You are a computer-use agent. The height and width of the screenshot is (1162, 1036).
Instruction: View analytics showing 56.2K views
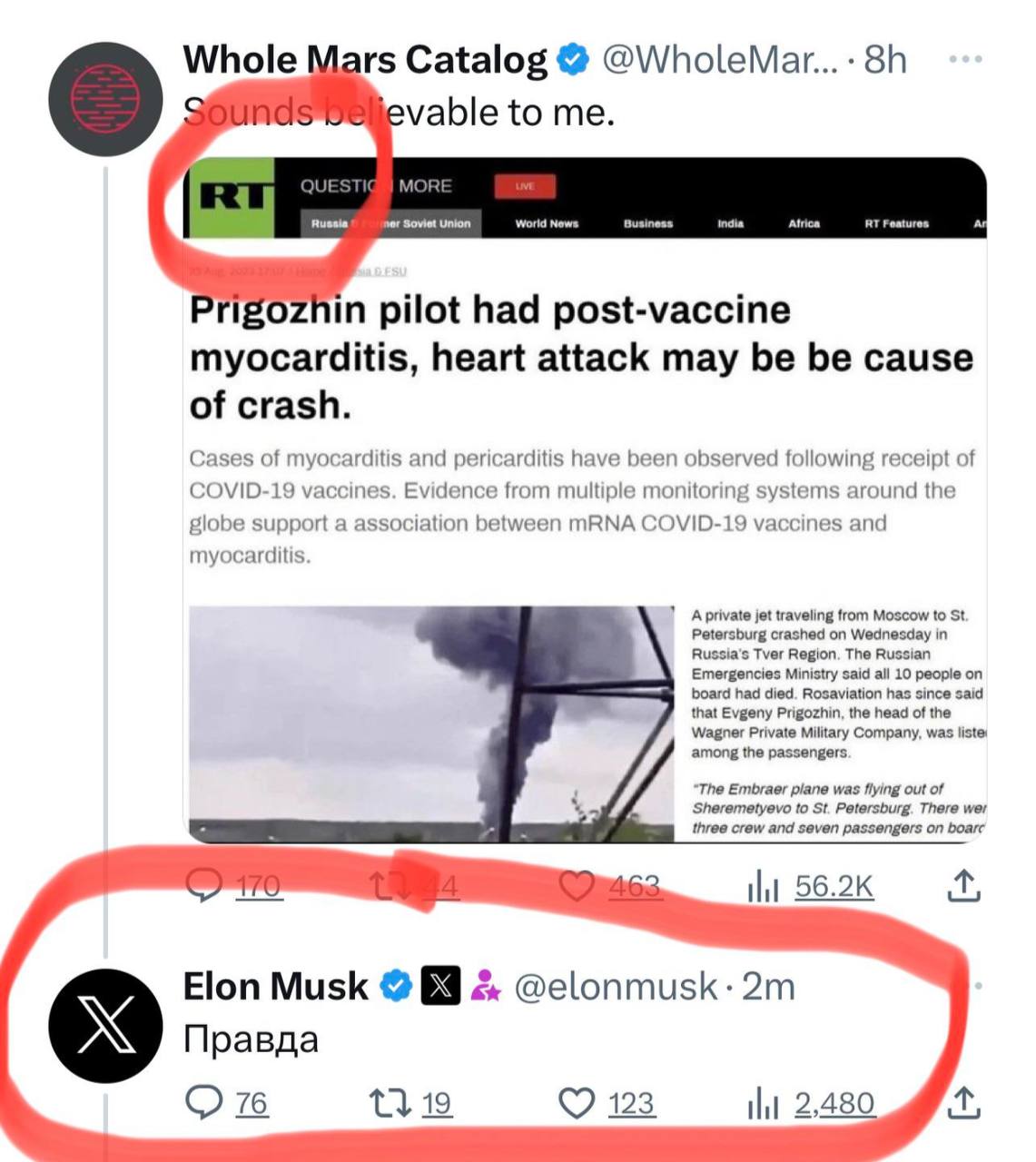[x=810, y=886]
